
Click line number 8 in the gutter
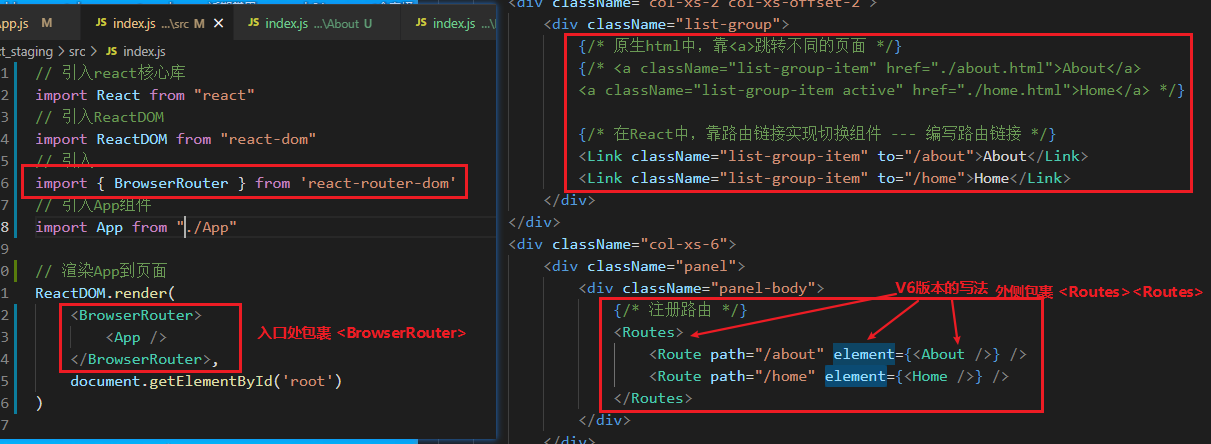[6, 227]
